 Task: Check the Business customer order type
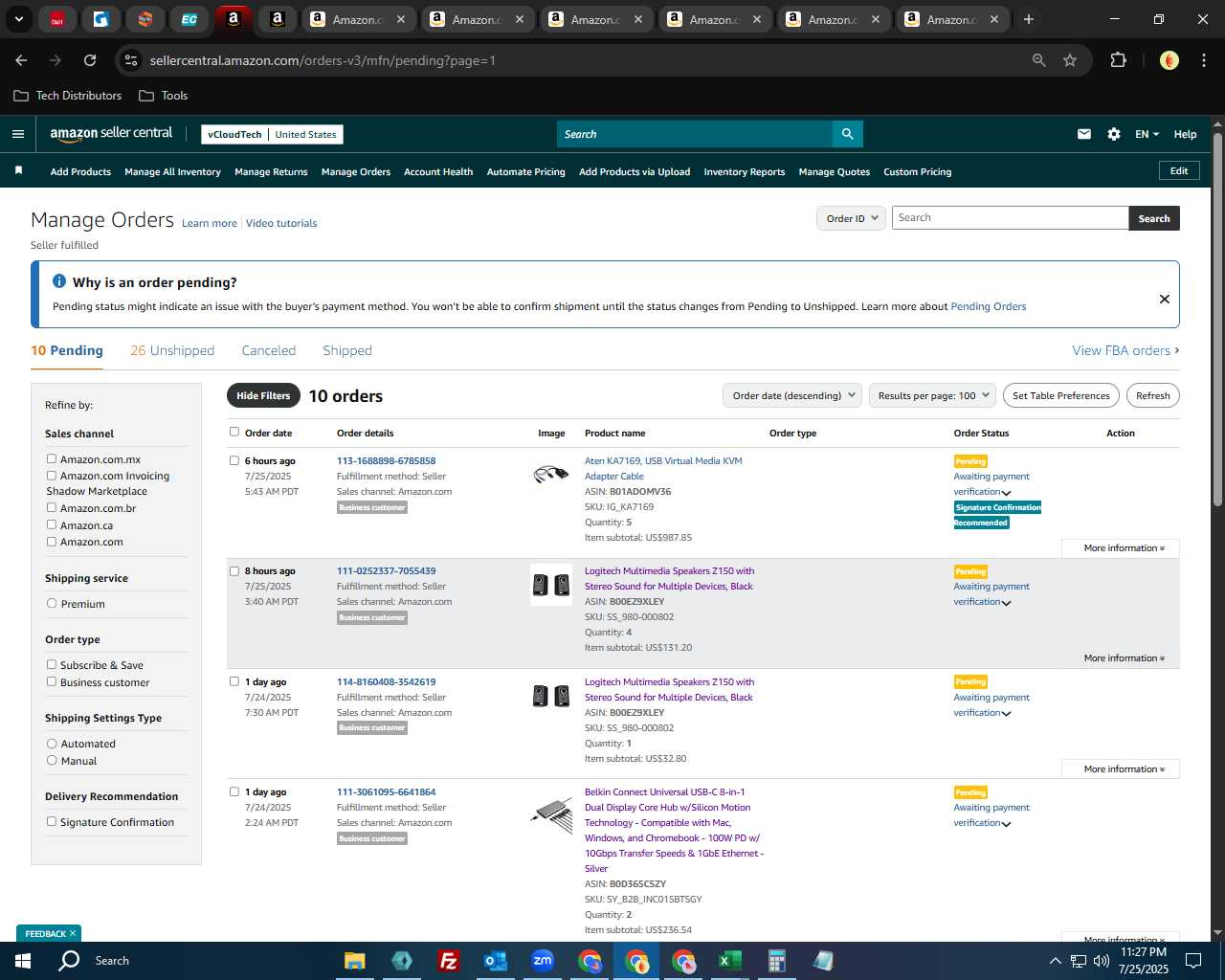pos(52,681)
